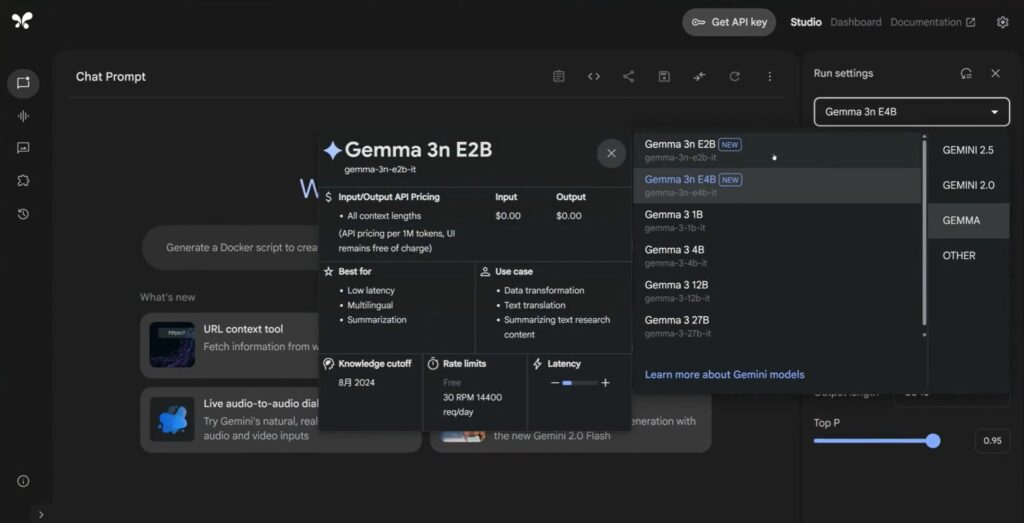Select Gemma 3n E2B model option
The width and height of the screenshot is (1024, 523).
[777, 150]
